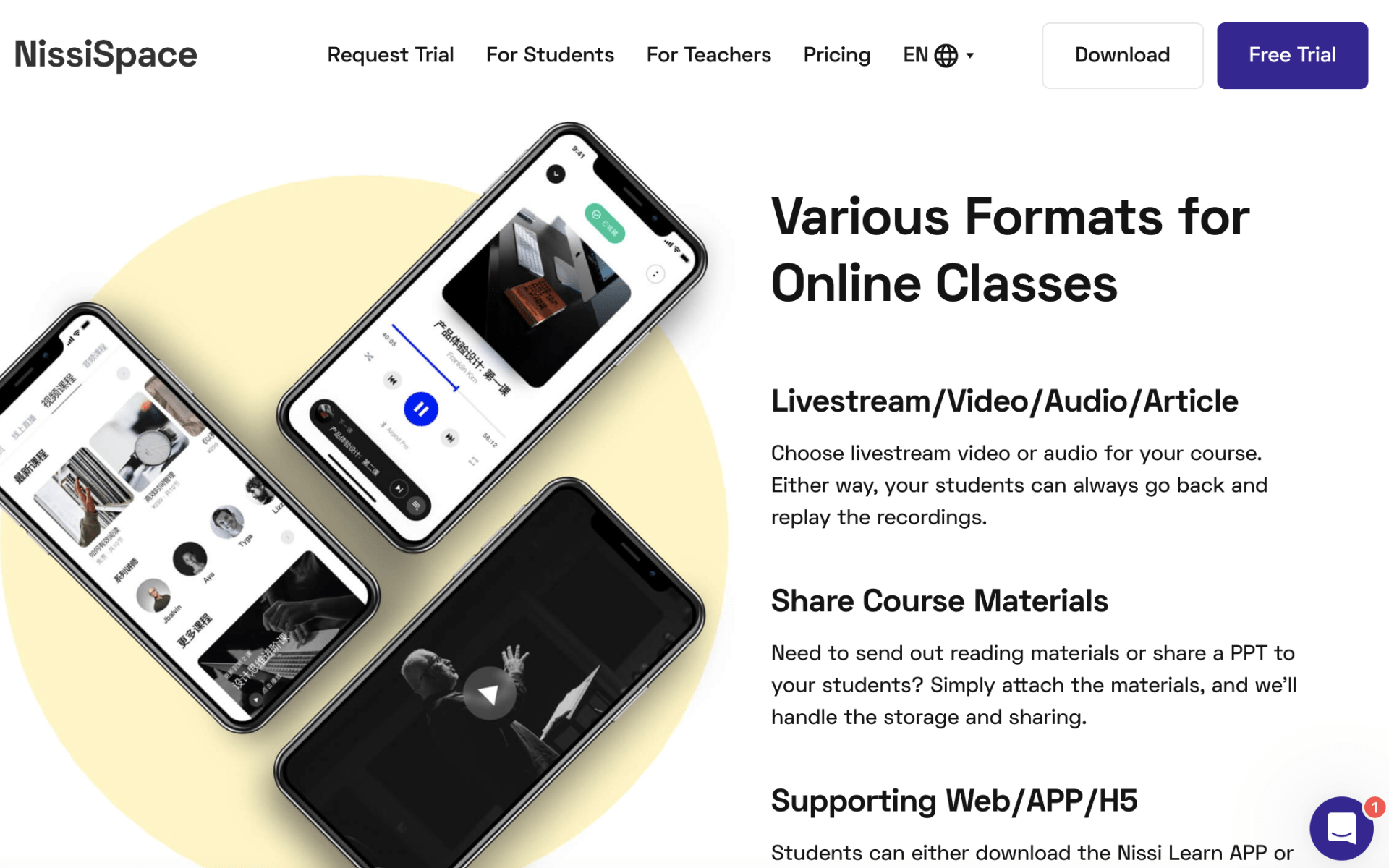Select the Pricing navigation tab
The image size is (1389, 868).
pos(836,55)
